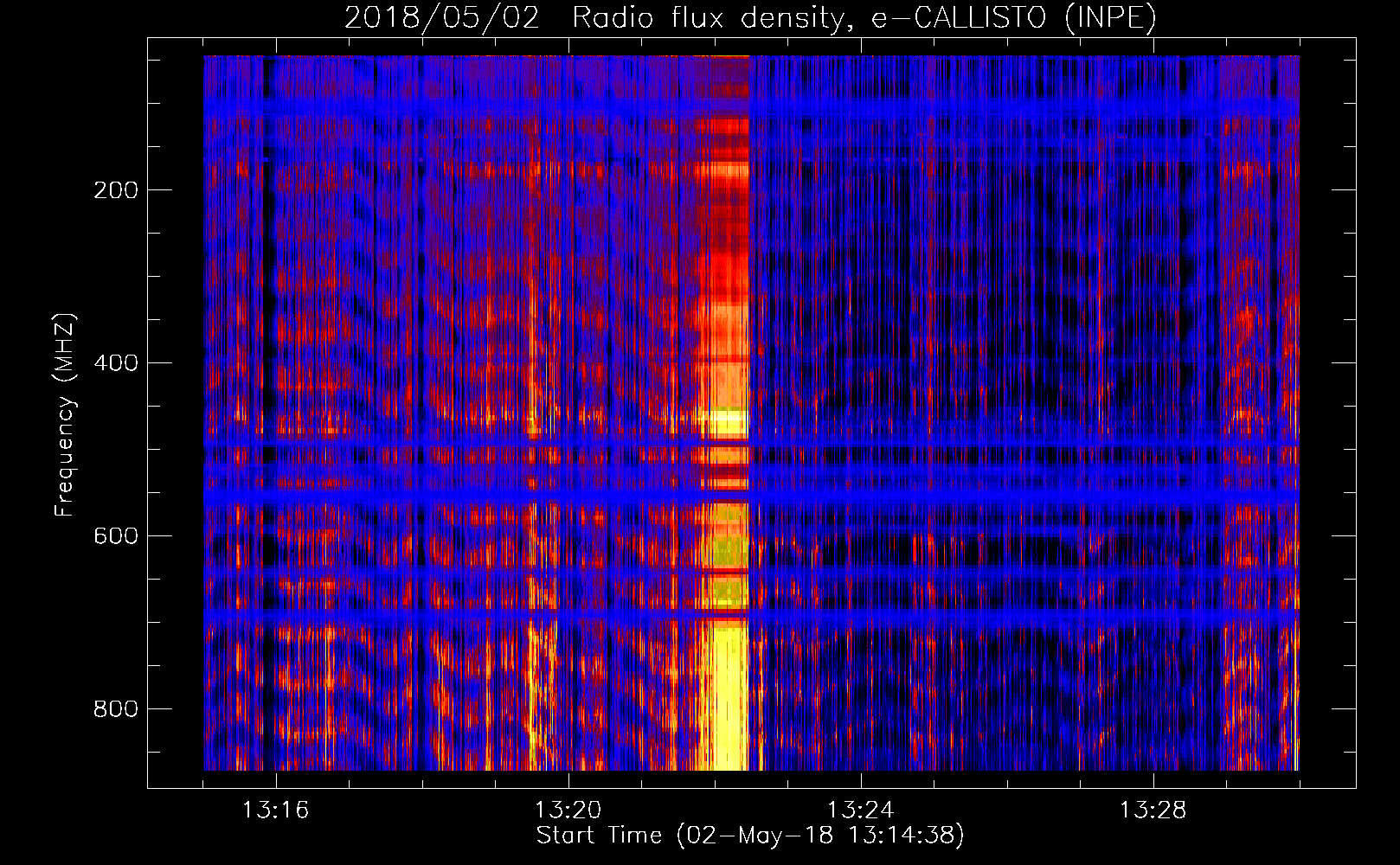The width and height of the screenshot is (1400, 865).
Task: Click the 13:28 time axis label
Action: pyautogui.click(x=1153, y=811)
